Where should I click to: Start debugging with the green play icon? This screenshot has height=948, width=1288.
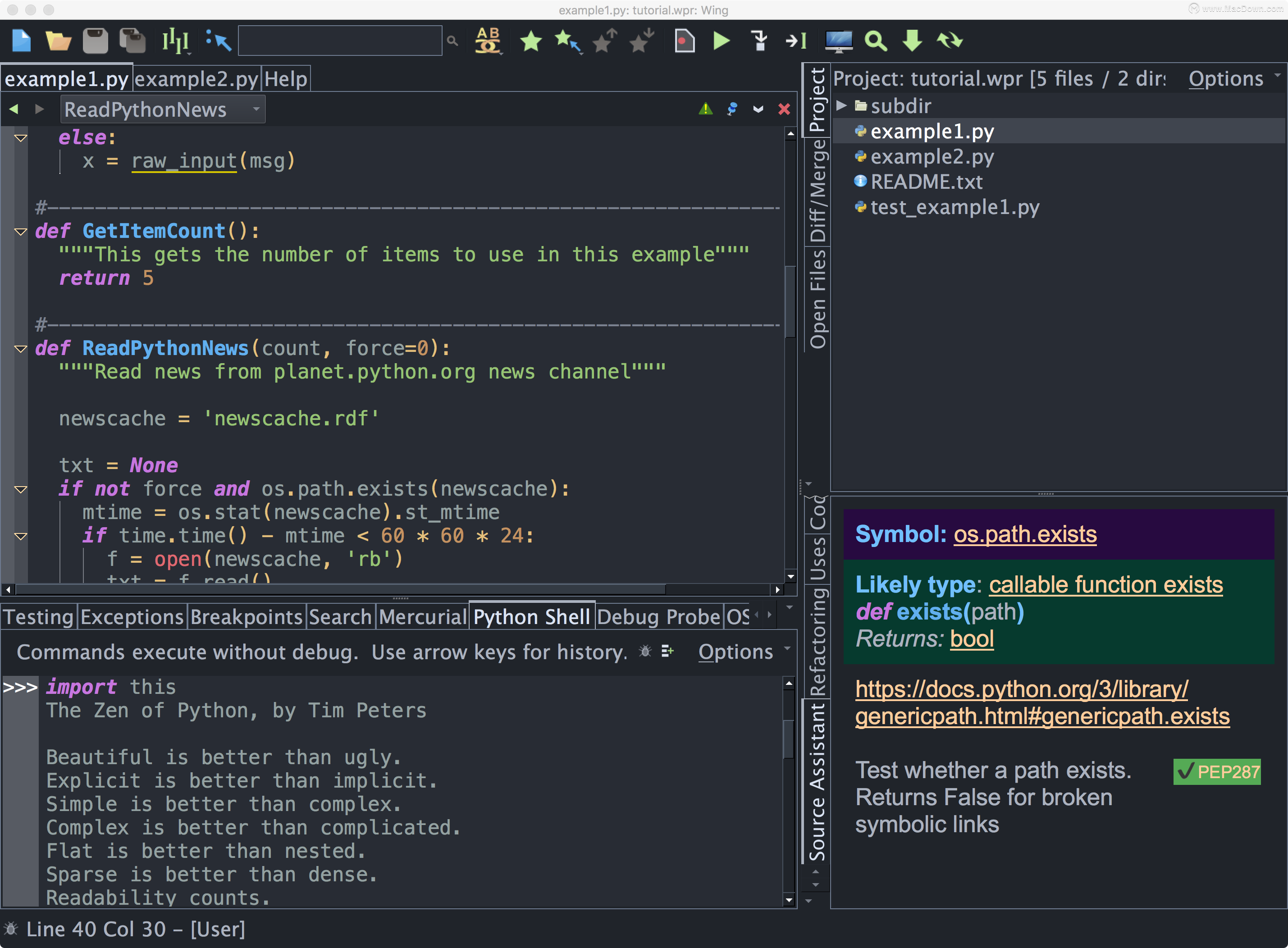[x=722, y=41]
